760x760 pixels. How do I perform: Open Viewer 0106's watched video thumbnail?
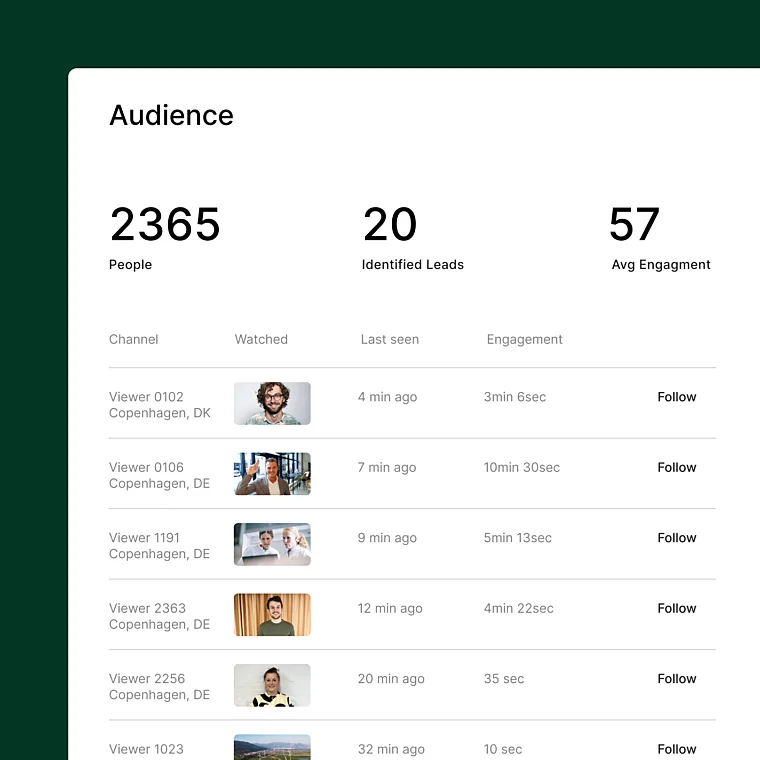click(x=272, y=474)
